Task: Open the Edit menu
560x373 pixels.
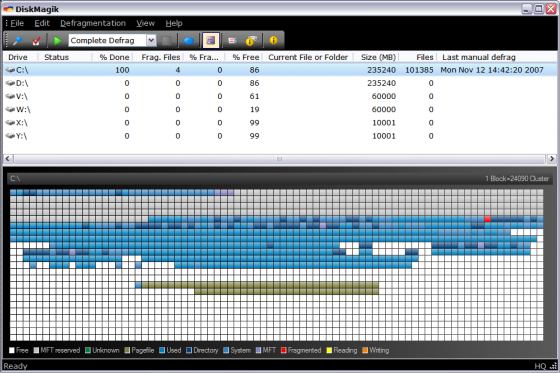Action: (x=42, y=23)
